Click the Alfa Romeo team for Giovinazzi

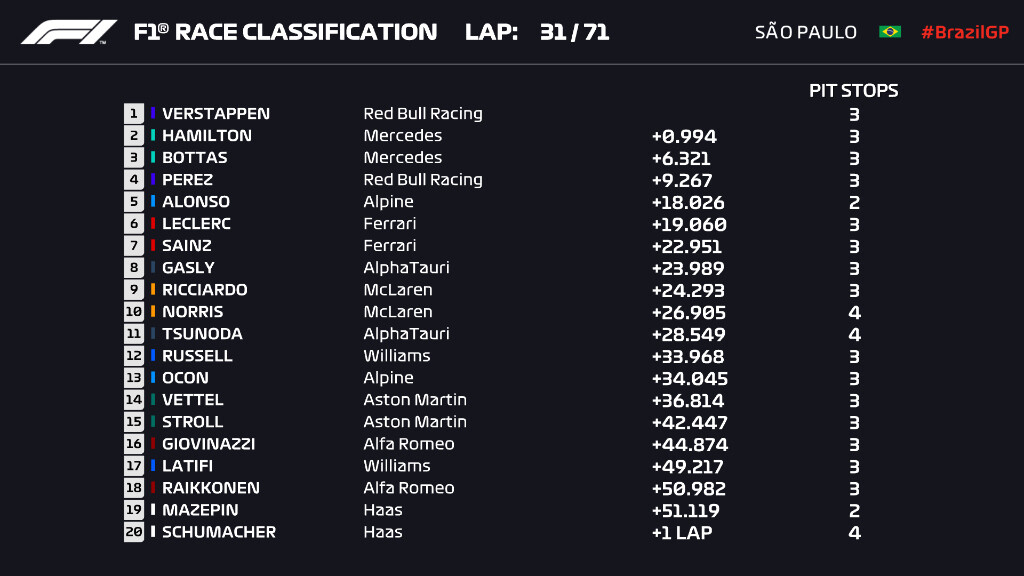408,444
